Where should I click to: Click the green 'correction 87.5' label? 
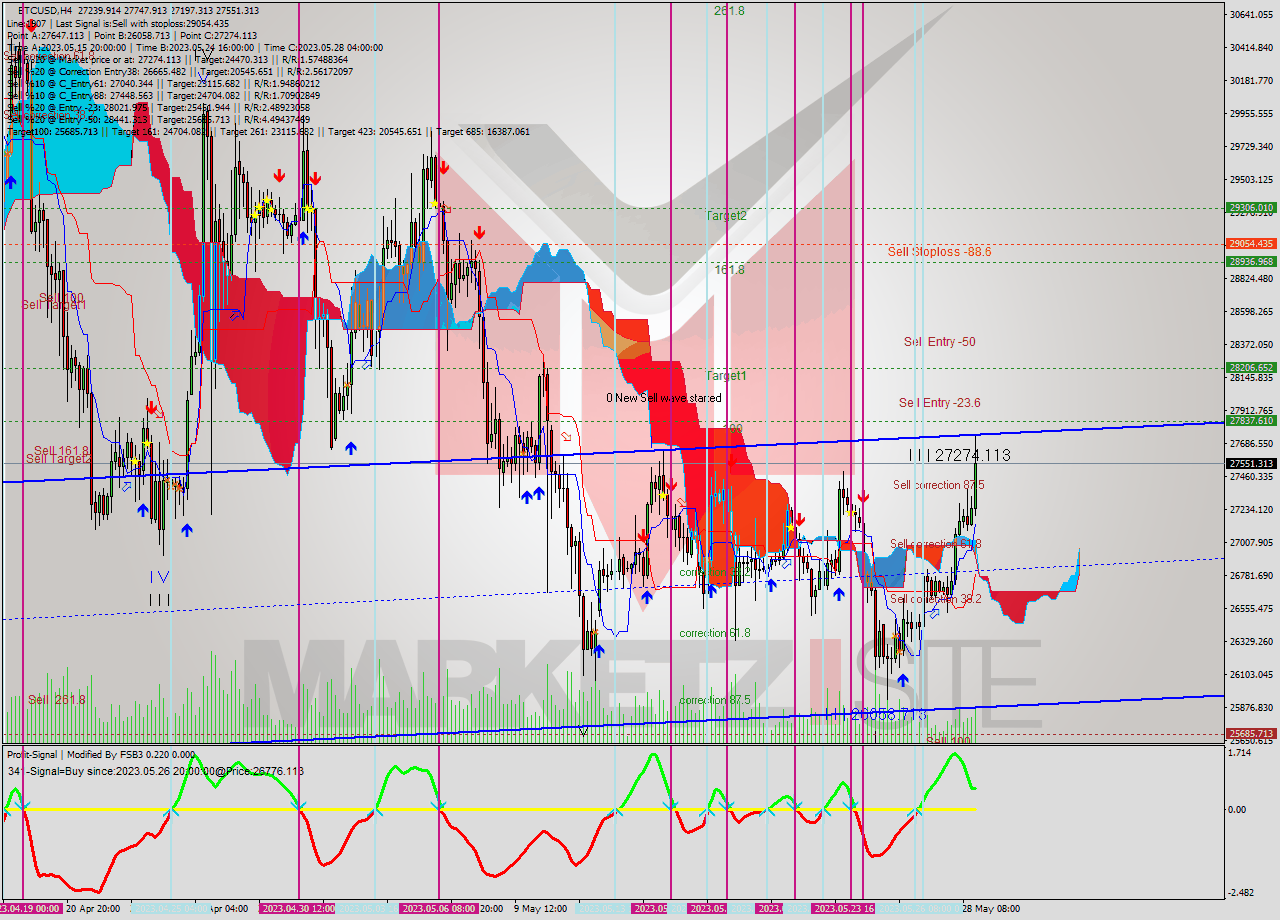coord(714,700)
